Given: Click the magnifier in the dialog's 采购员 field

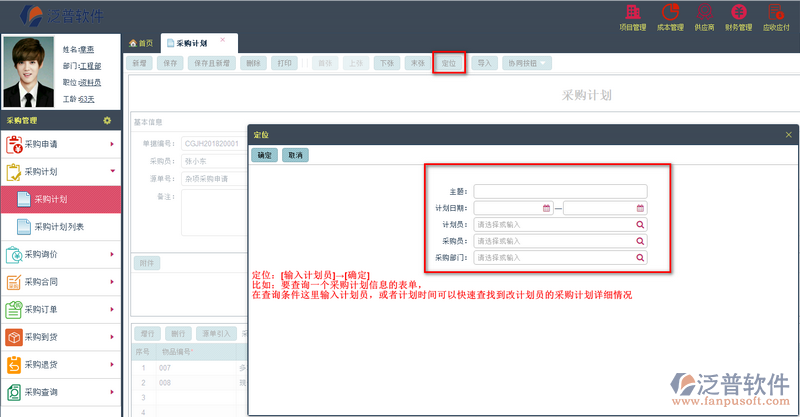Looking at the screenshot, I should (640, 241).
